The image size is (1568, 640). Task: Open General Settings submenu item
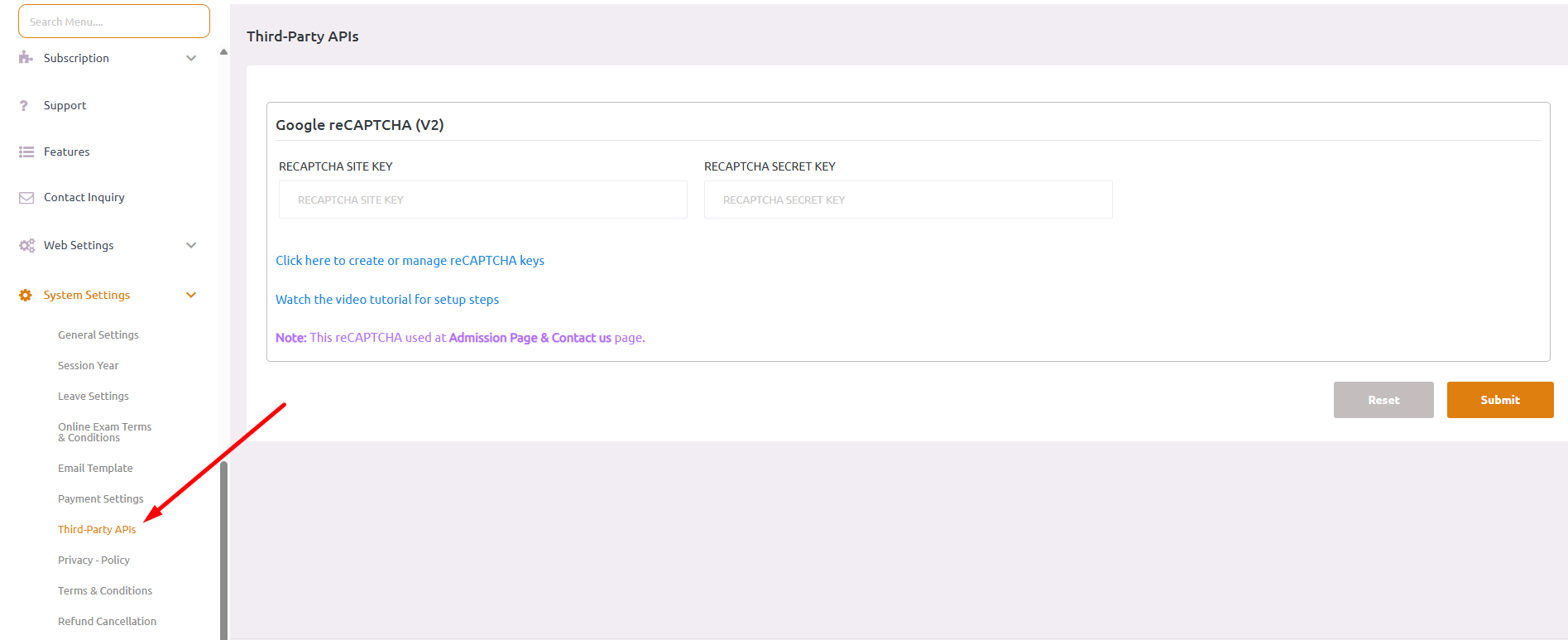(98, 335)
